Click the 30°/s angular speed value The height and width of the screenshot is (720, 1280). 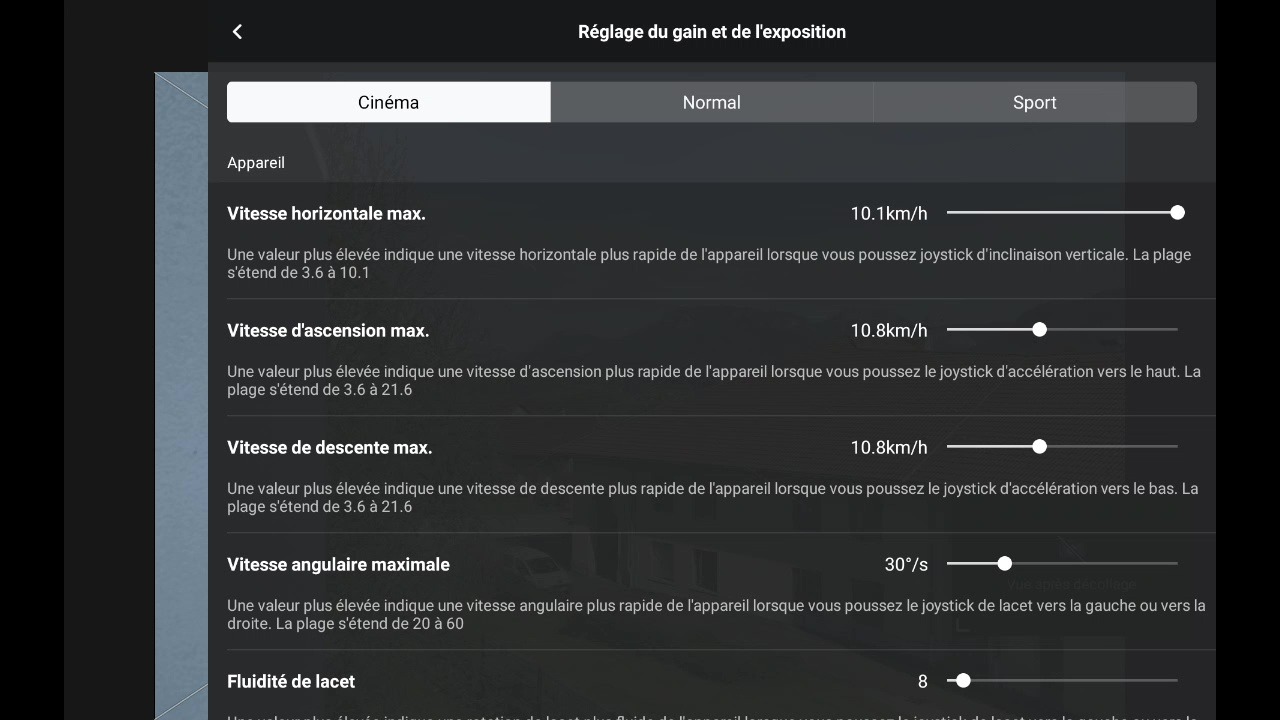[x=906, y=564]
